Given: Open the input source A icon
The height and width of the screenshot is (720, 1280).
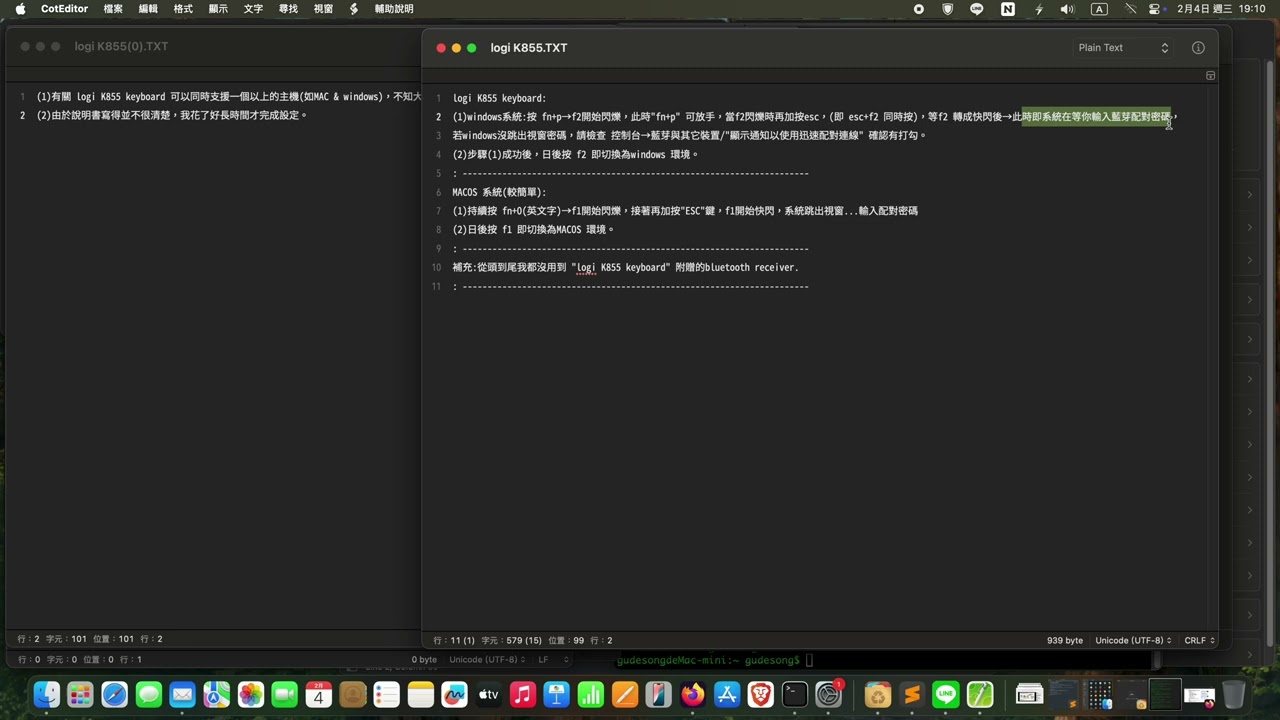Looking at the screenshot, I should coord(1099,9).
